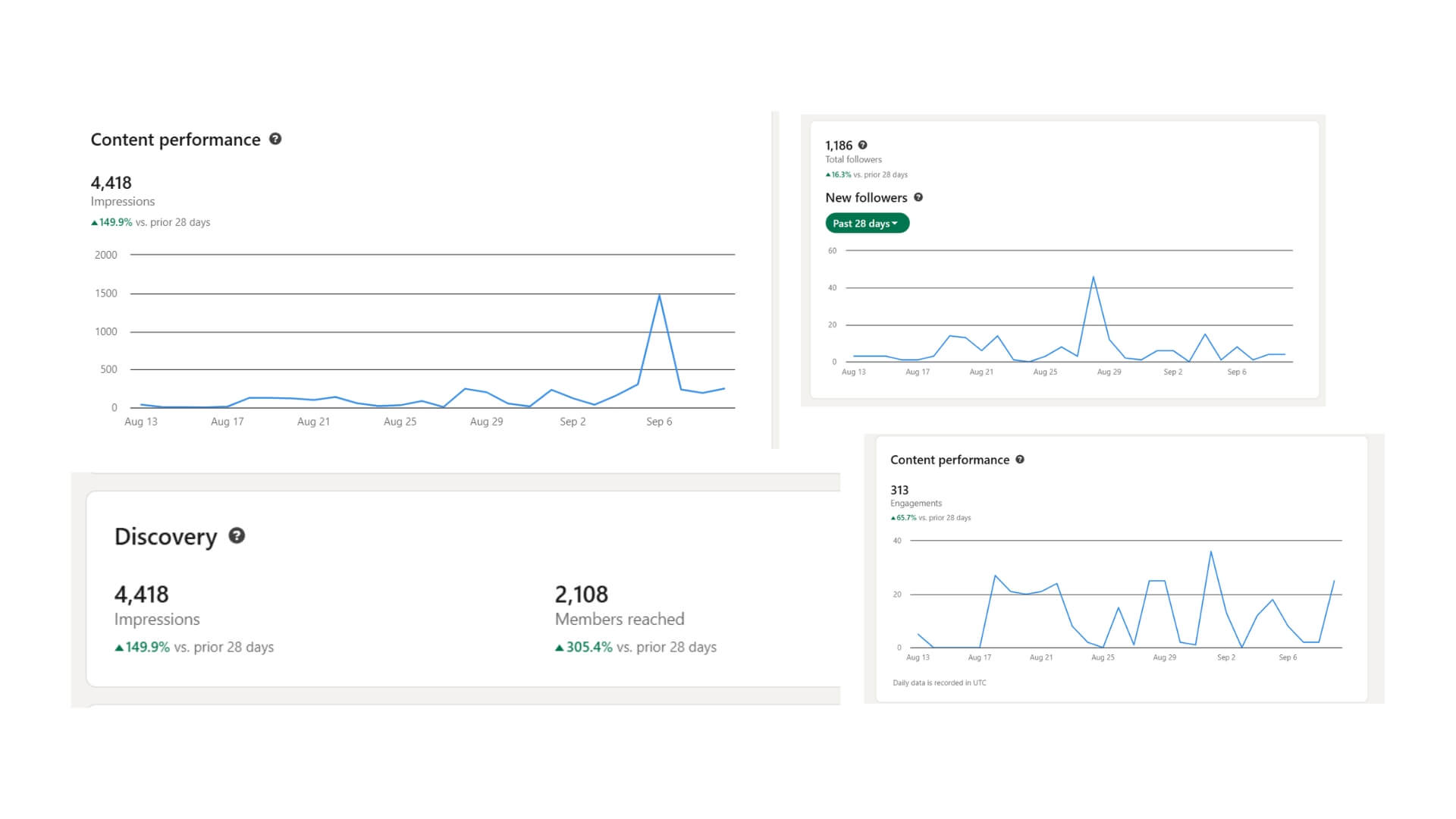Click 'Daily data is recorded in UTC' note
The image size is (1456, 819).
pos(940,682)
